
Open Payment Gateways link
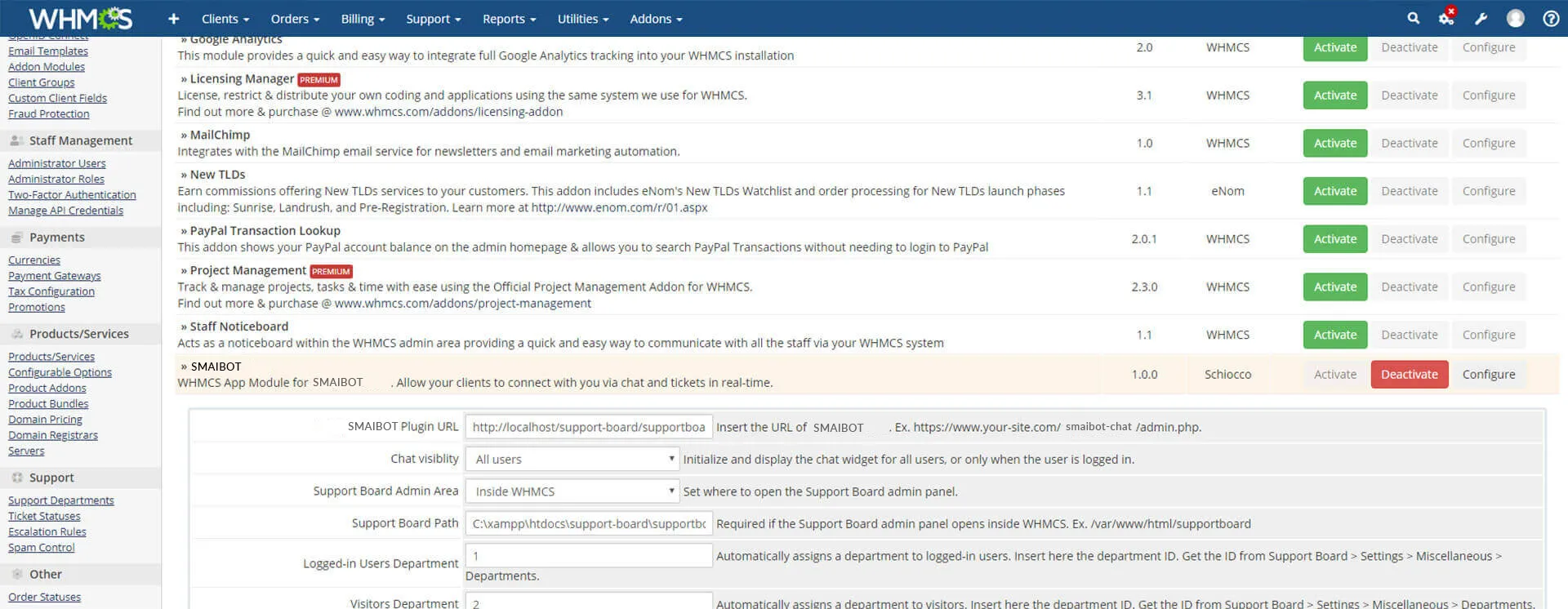[55, 276]
